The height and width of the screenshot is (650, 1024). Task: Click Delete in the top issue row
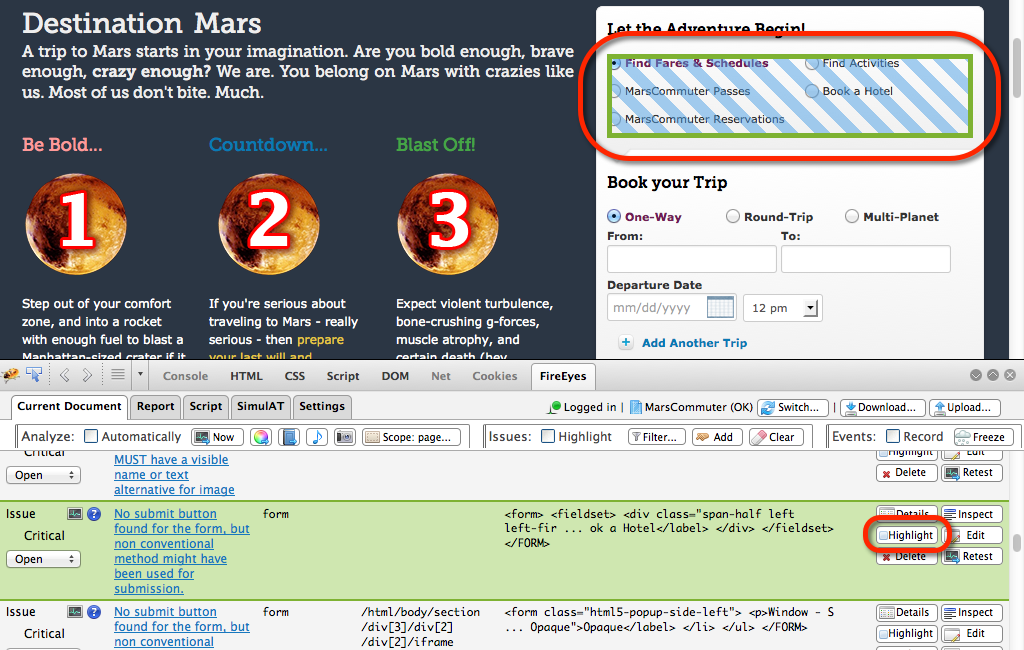coord(906,472)
